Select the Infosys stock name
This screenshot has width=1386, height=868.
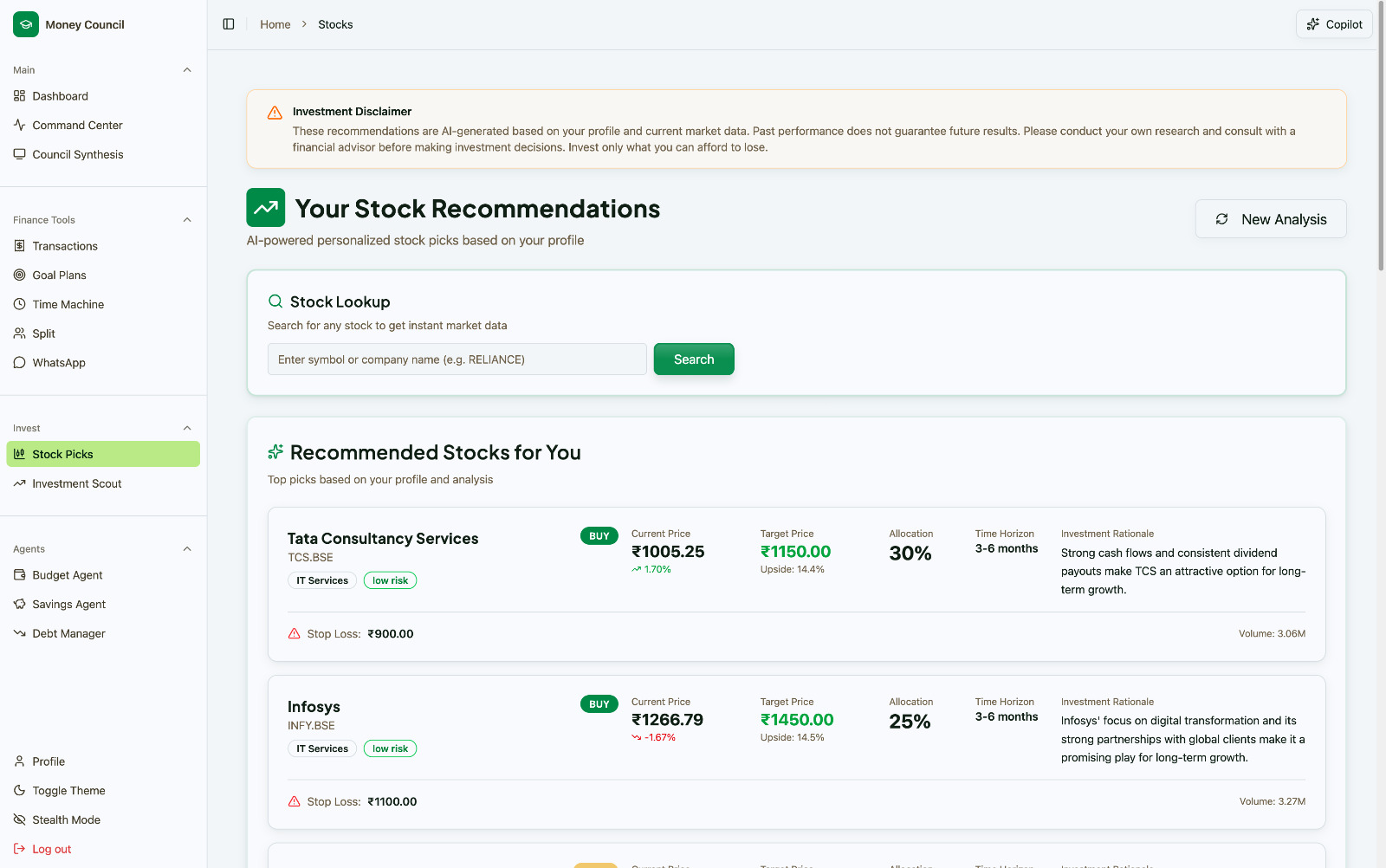314,707
